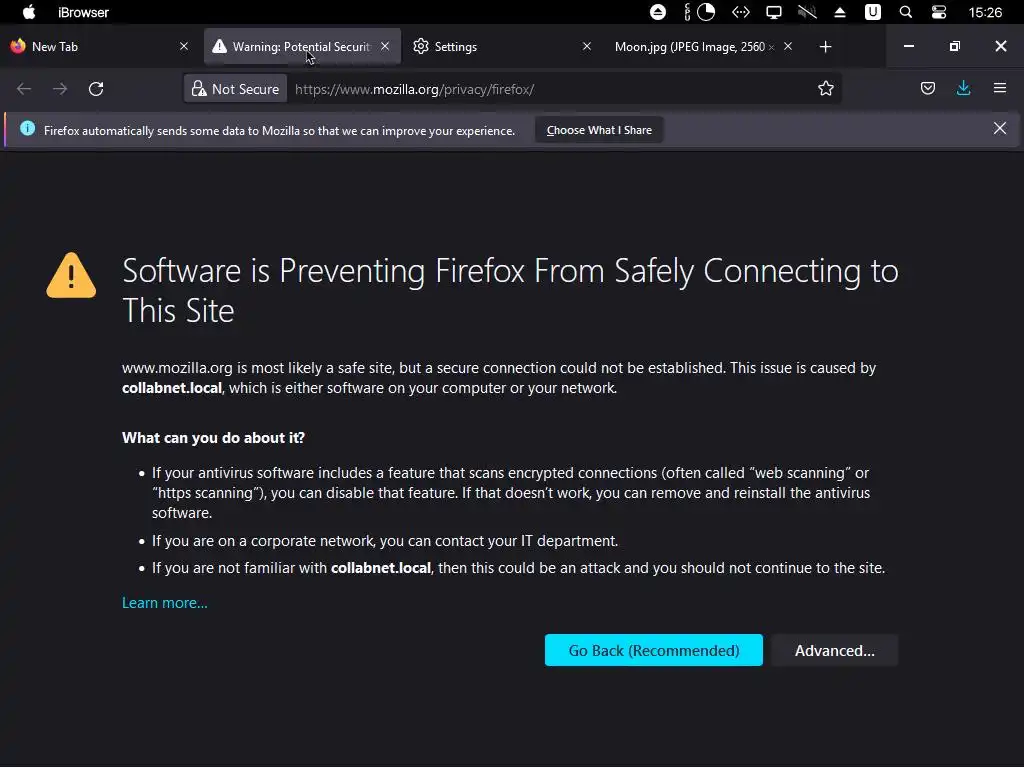Click Choose What I Share button

point(599,130)
